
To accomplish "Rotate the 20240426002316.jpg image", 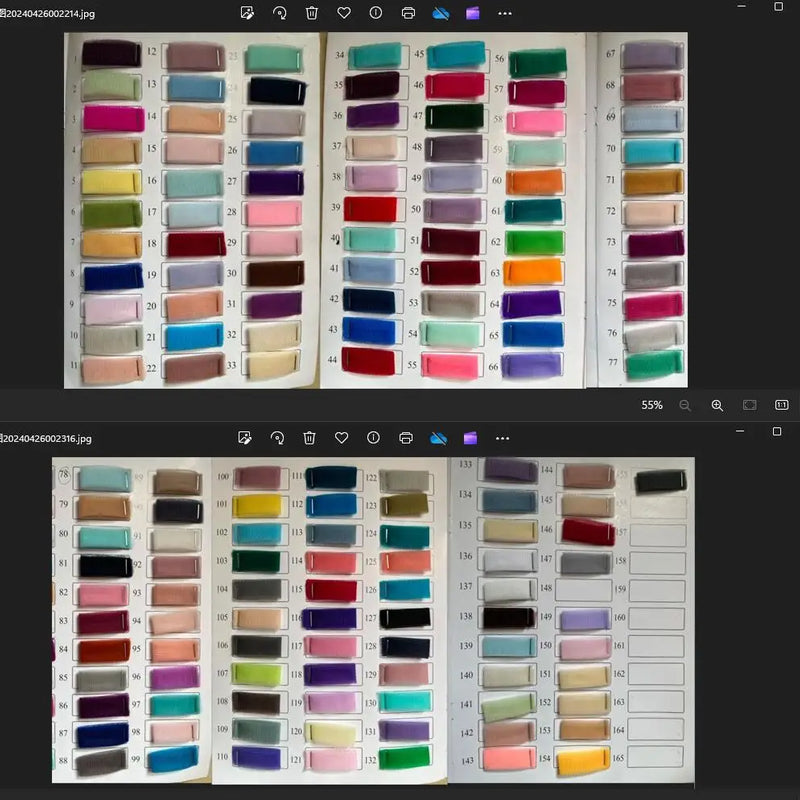I will point(277,438).
